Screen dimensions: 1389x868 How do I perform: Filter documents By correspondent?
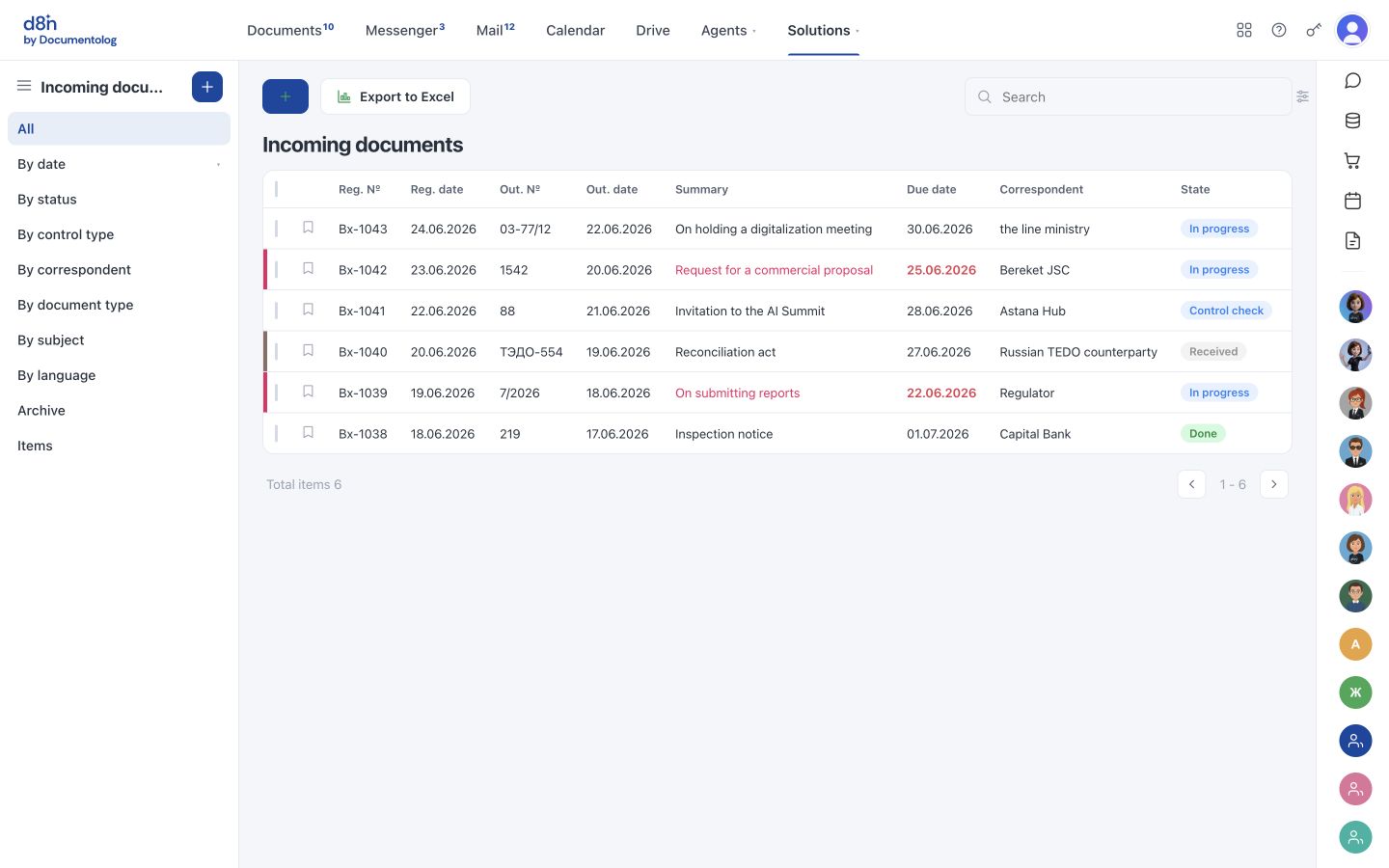click(119, 269)
